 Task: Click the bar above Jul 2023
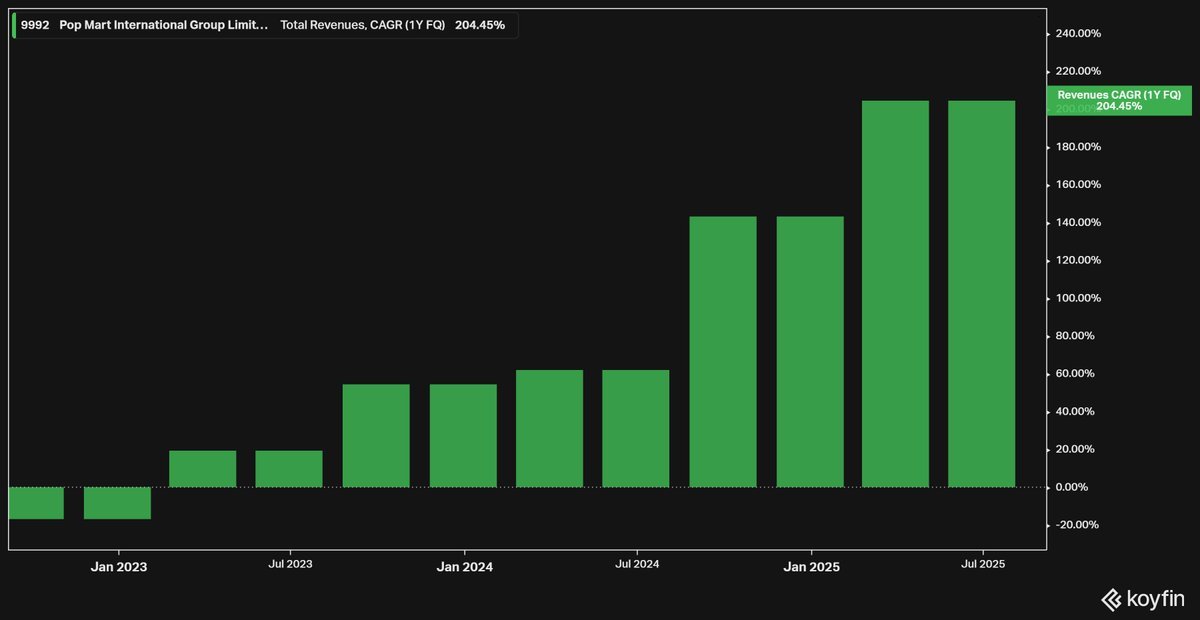point(289,469)
